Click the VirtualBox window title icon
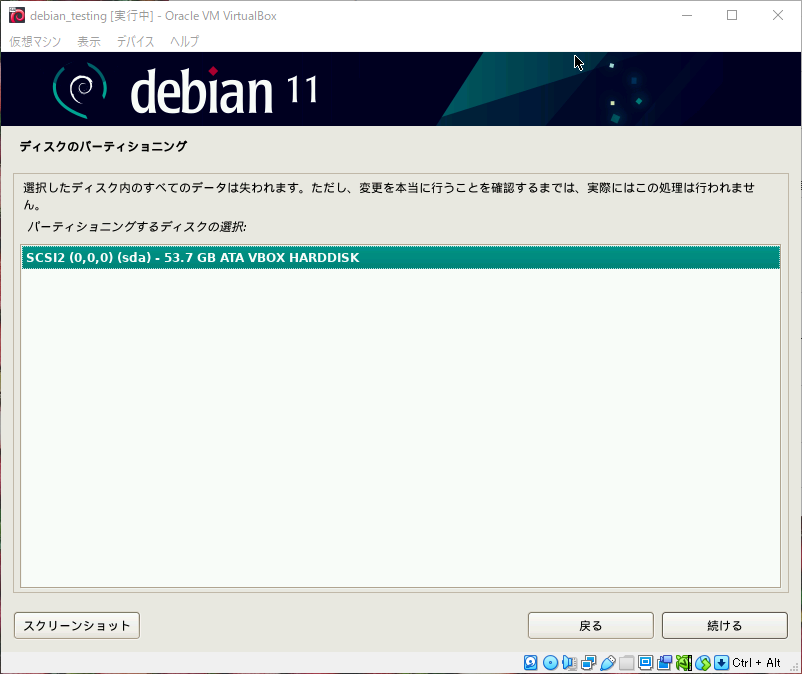The image size is (802, 674). (x=17, y=15)
